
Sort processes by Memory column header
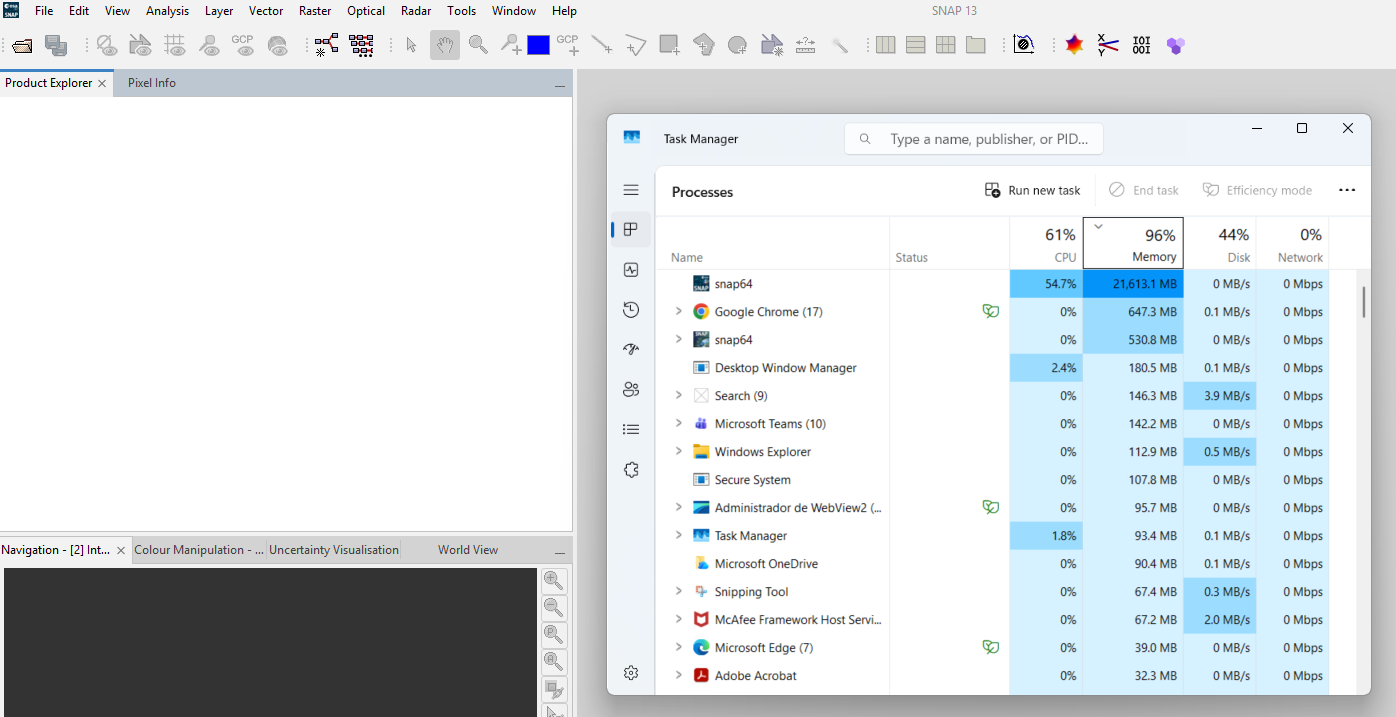(x=1133, y=244)
